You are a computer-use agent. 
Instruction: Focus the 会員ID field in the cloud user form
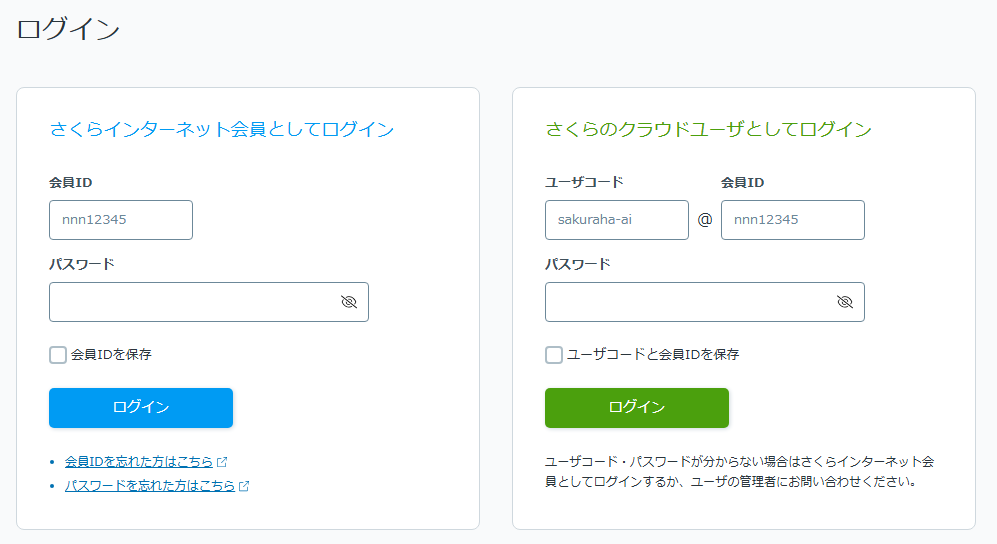(x=792, y=220)
